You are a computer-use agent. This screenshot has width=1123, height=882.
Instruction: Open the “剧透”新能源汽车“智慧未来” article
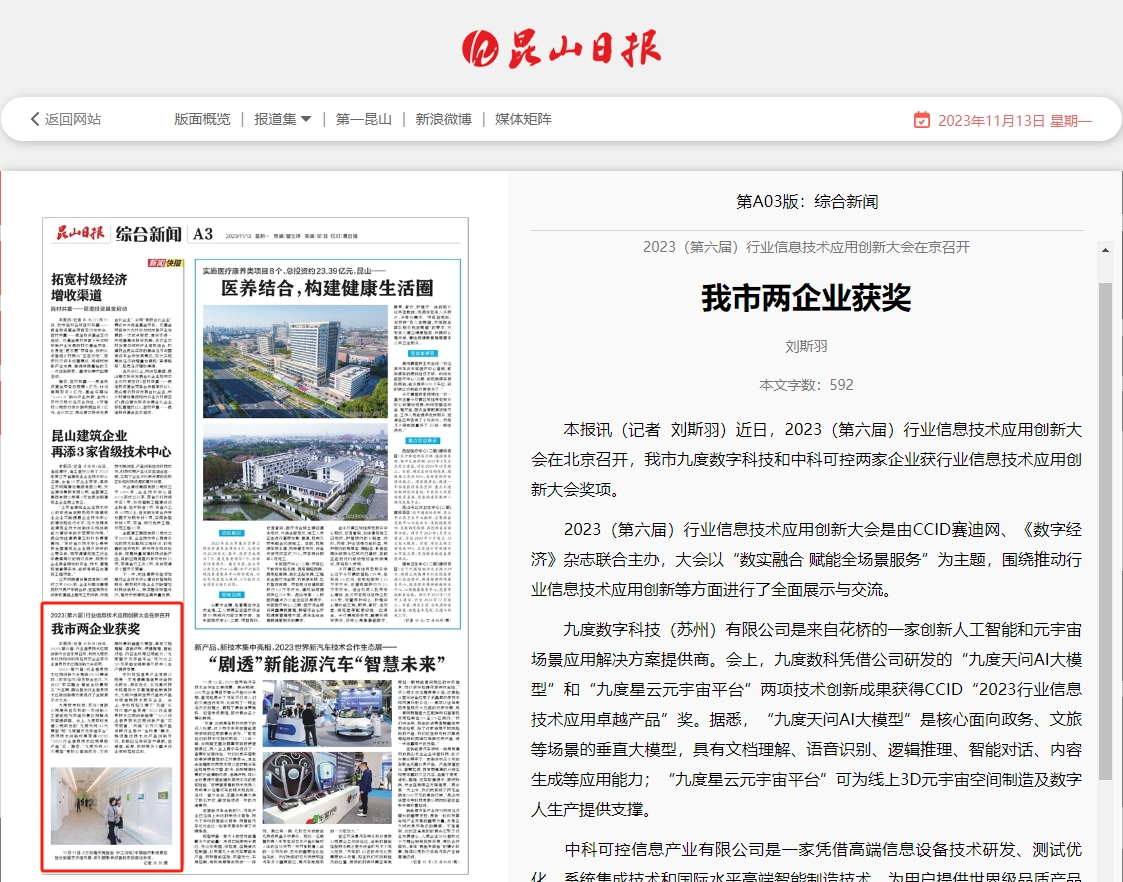point(327,664)
